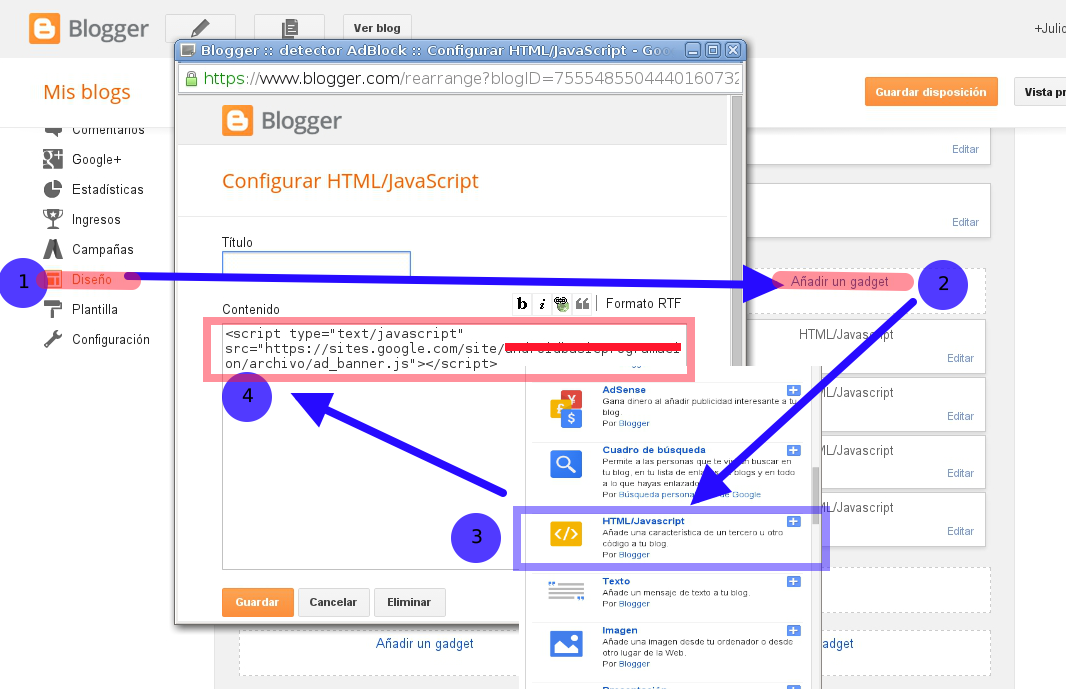Click the Texto gadget icon
This screenshot has width=1066, height=689.
566,591
